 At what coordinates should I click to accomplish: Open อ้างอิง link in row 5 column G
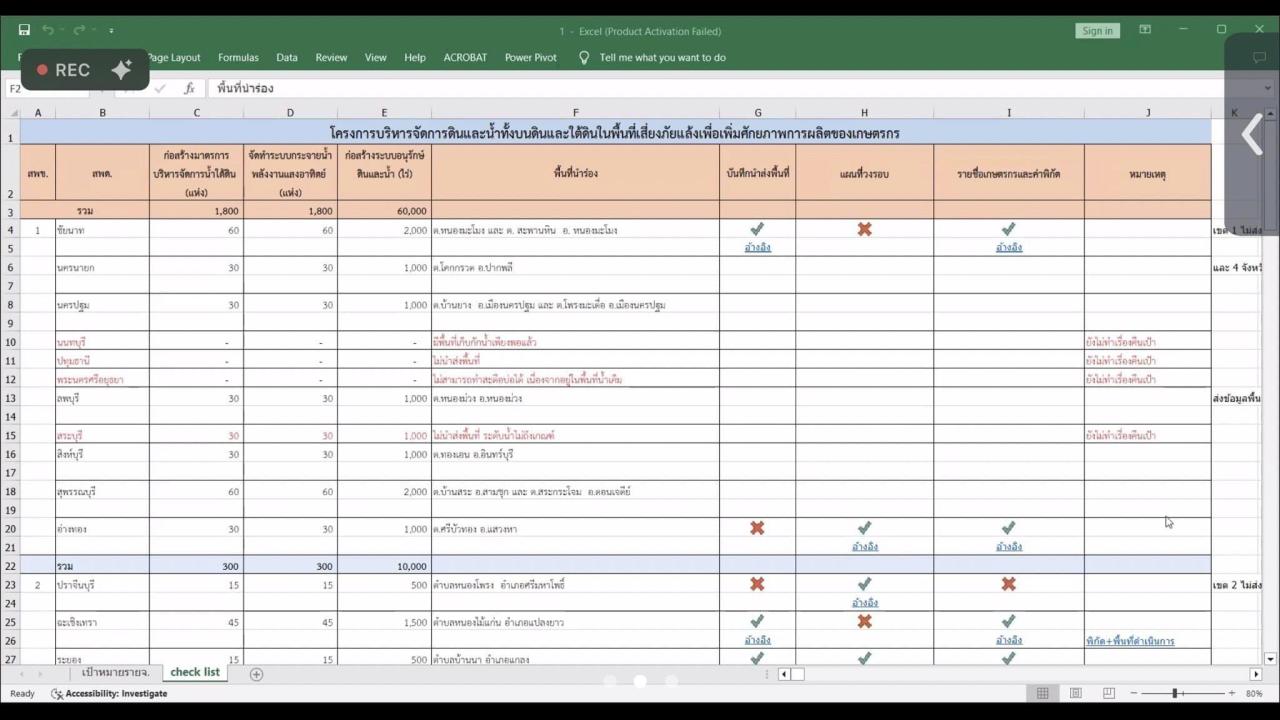[x=757, y=247]
